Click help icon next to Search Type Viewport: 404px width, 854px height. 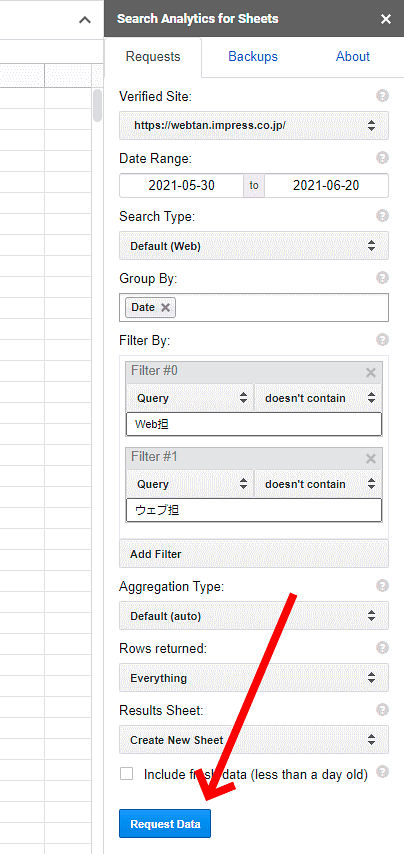(x=383, y=216)
